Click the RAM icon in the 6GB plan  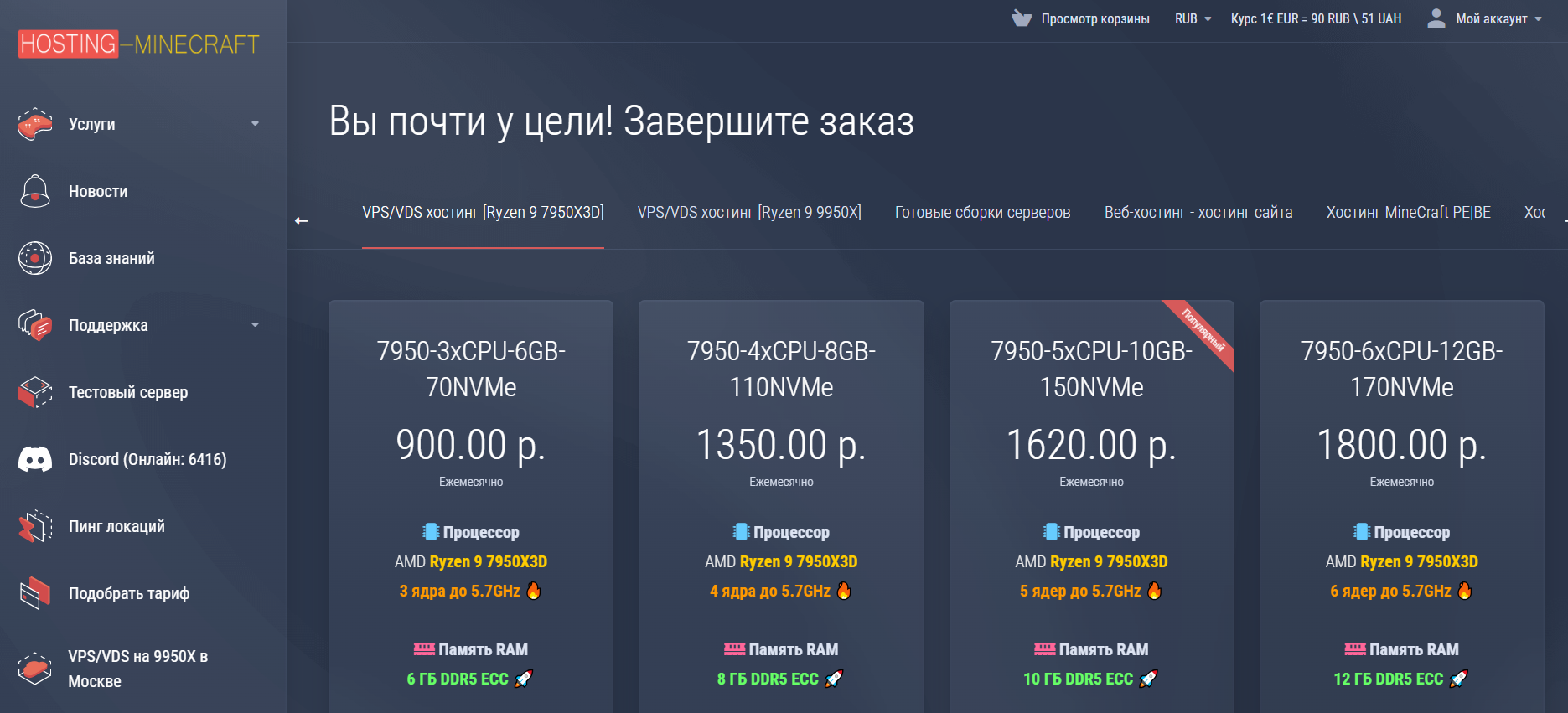click(x=424, y=649)
